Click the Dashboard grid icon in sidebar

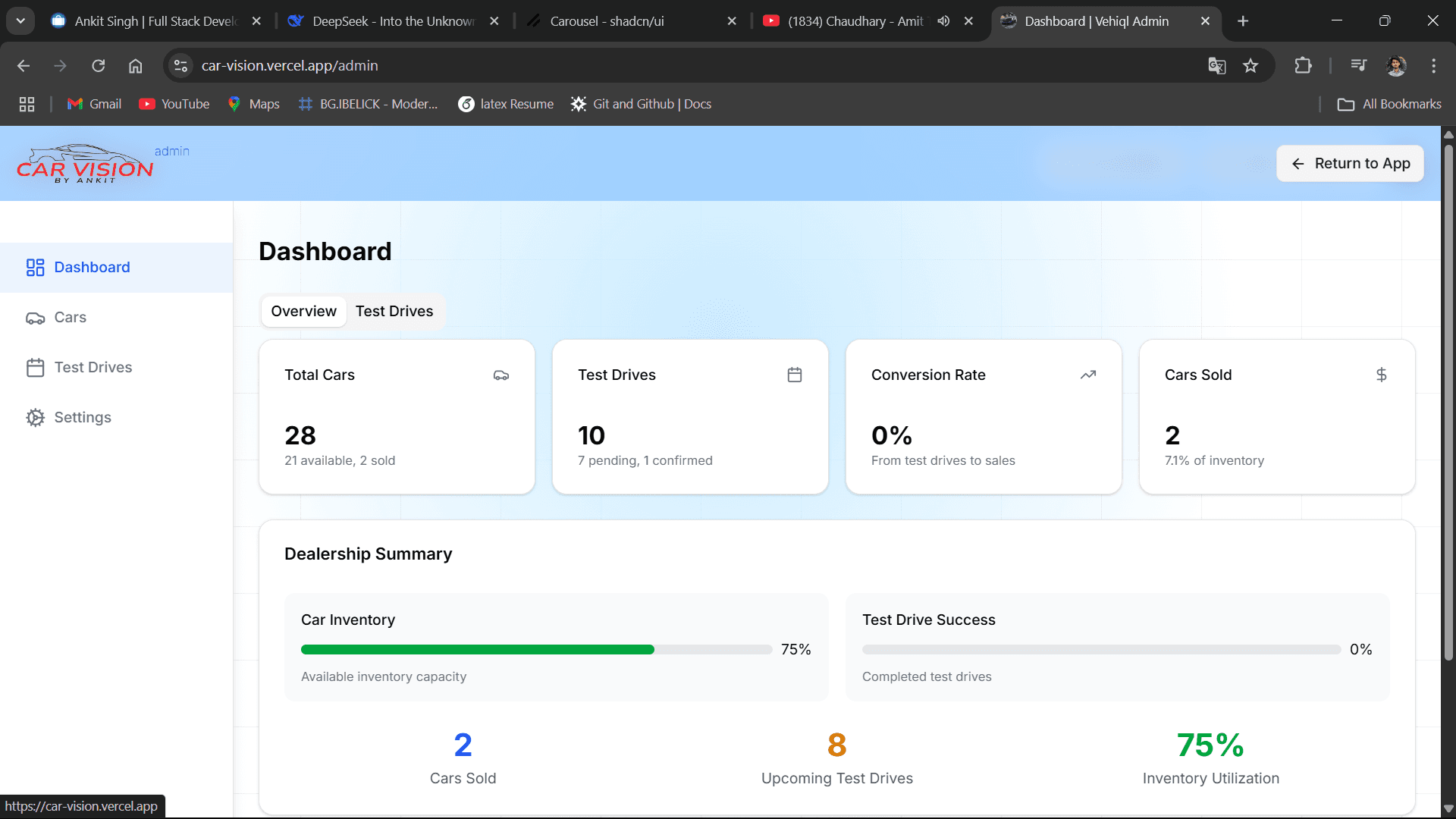(x=35, y=268)
